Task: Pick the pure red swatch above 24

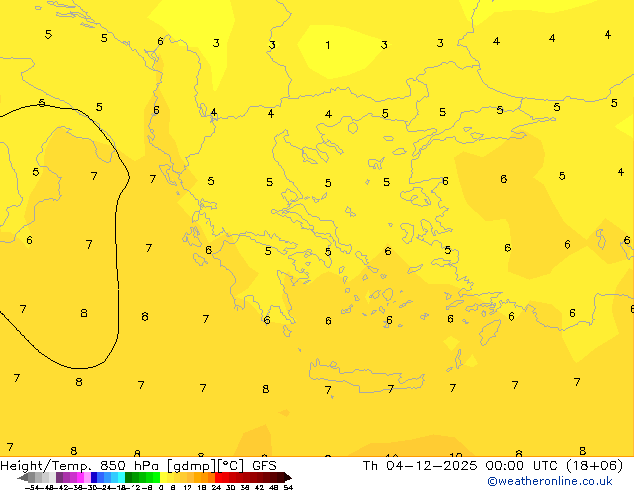Action: pos(218,477)
